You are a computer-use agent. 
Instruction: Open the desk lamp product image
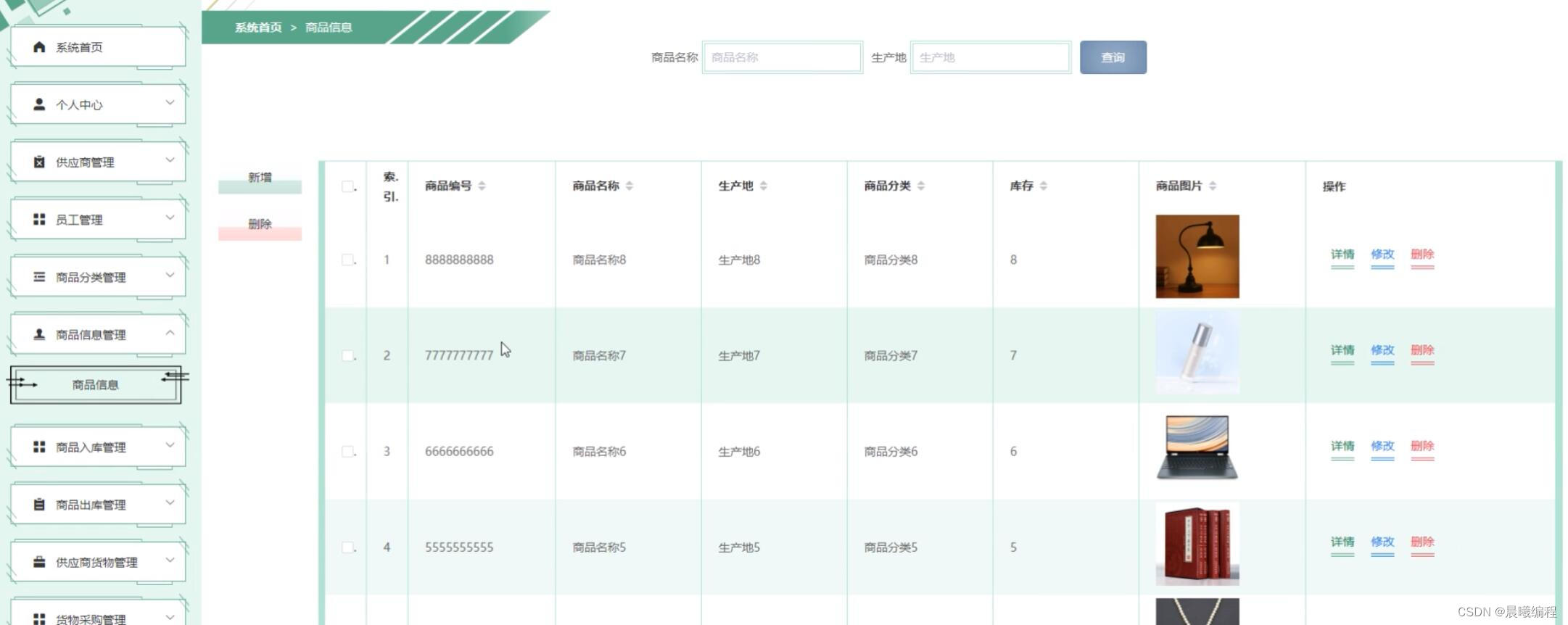tap(1197, 256)
